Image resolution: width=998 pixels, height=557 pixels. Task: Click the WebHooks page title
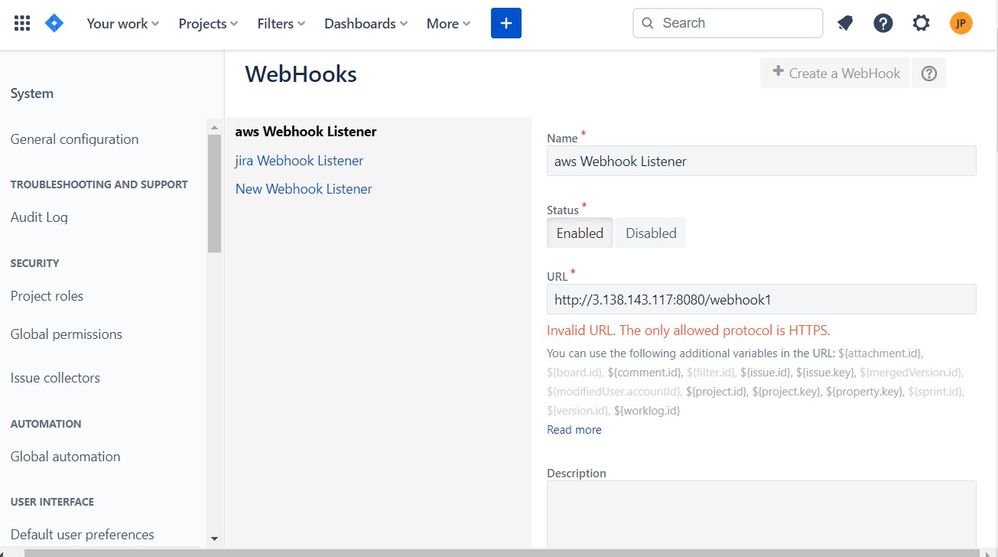click(x=300, y=74)
